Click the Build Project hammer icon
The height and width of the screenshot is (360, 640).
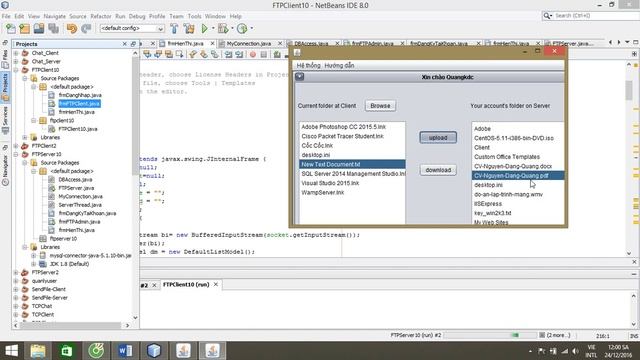[174, 29]
